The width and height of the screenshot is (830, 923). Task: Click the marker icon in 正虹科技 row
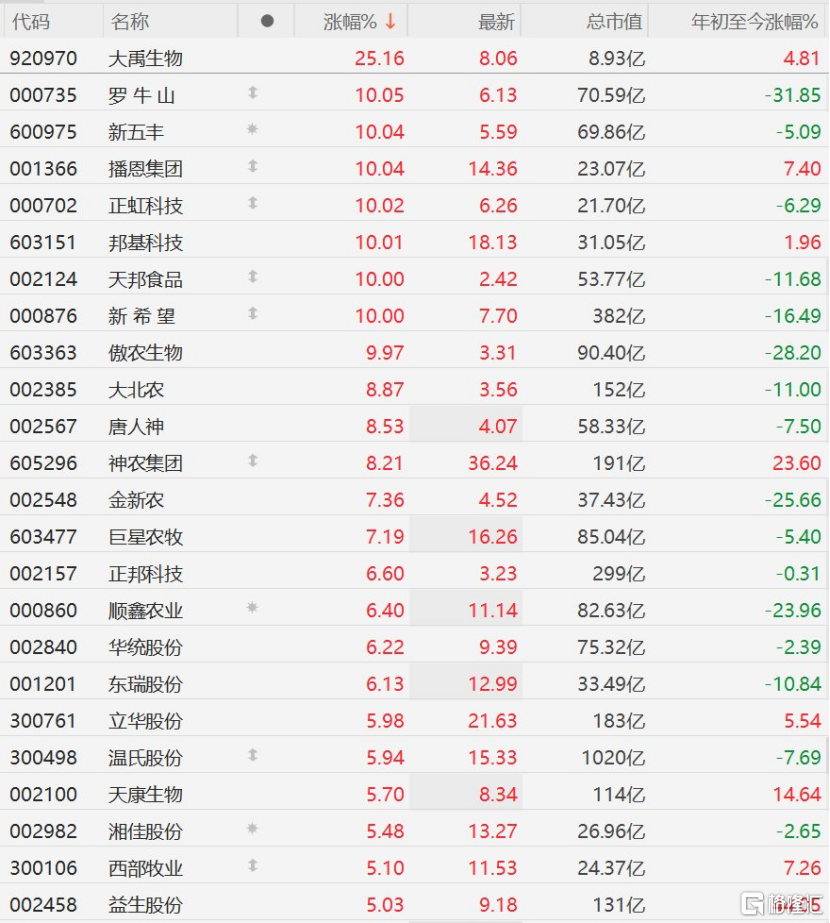(253, 203)
